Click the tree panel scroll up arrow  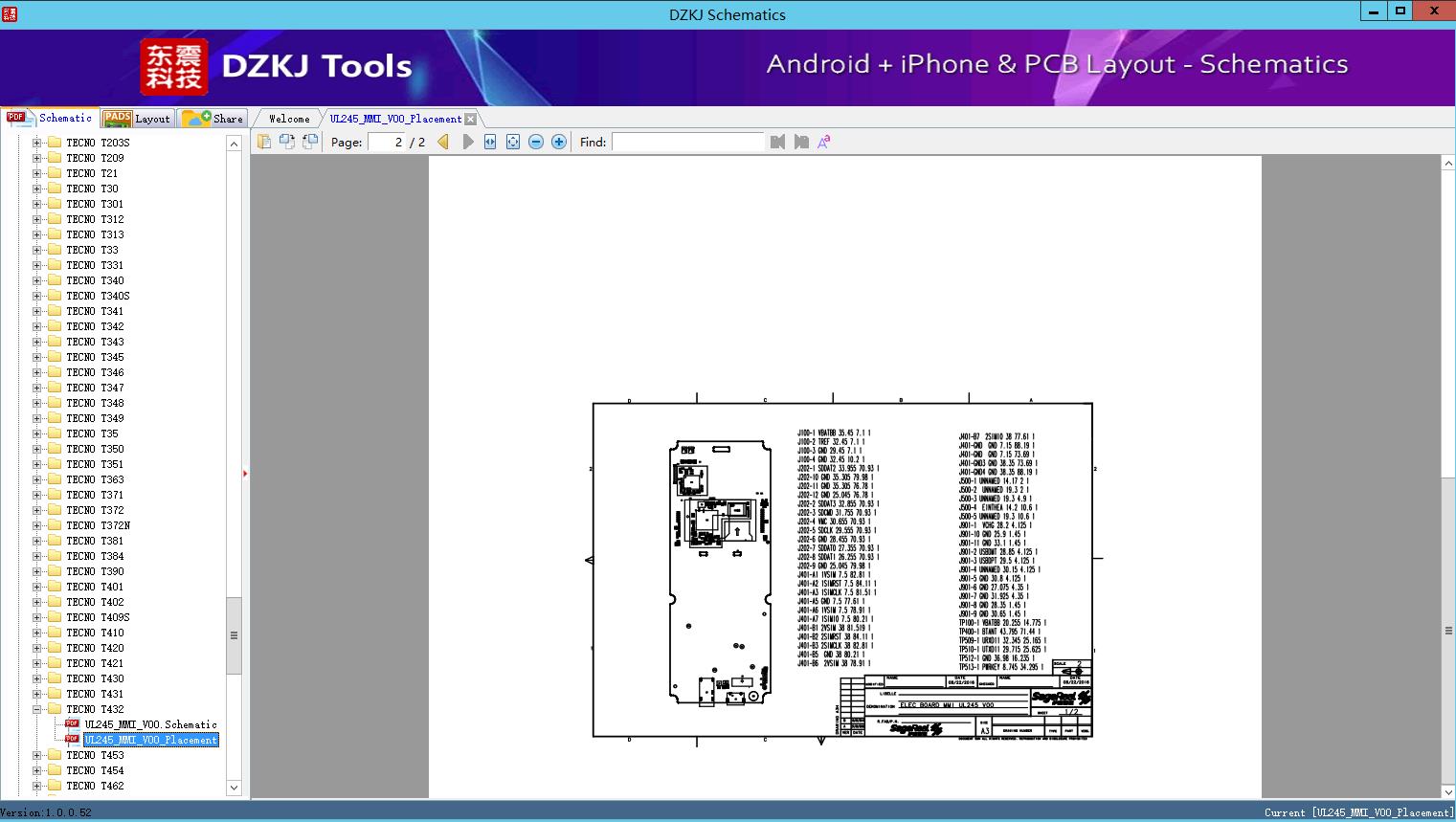click(x=234, y=144)
